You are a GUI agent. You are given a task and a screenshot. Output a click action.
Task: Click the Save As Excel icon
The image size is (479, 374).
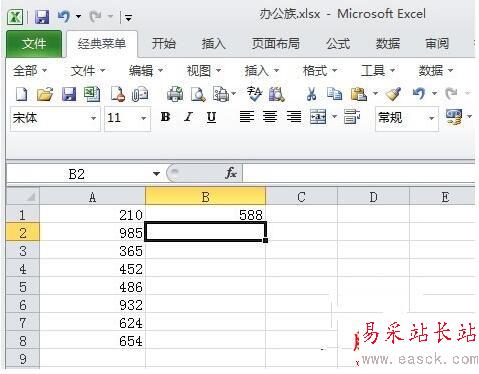coord(92,94)
